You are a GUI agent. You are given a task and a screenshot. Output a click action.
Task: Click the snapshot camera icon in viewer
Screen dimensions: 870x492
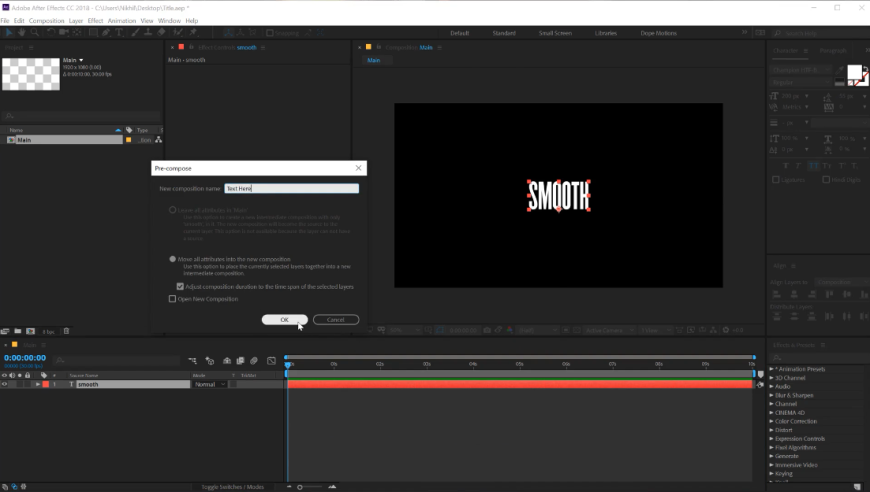click(487, 330)
